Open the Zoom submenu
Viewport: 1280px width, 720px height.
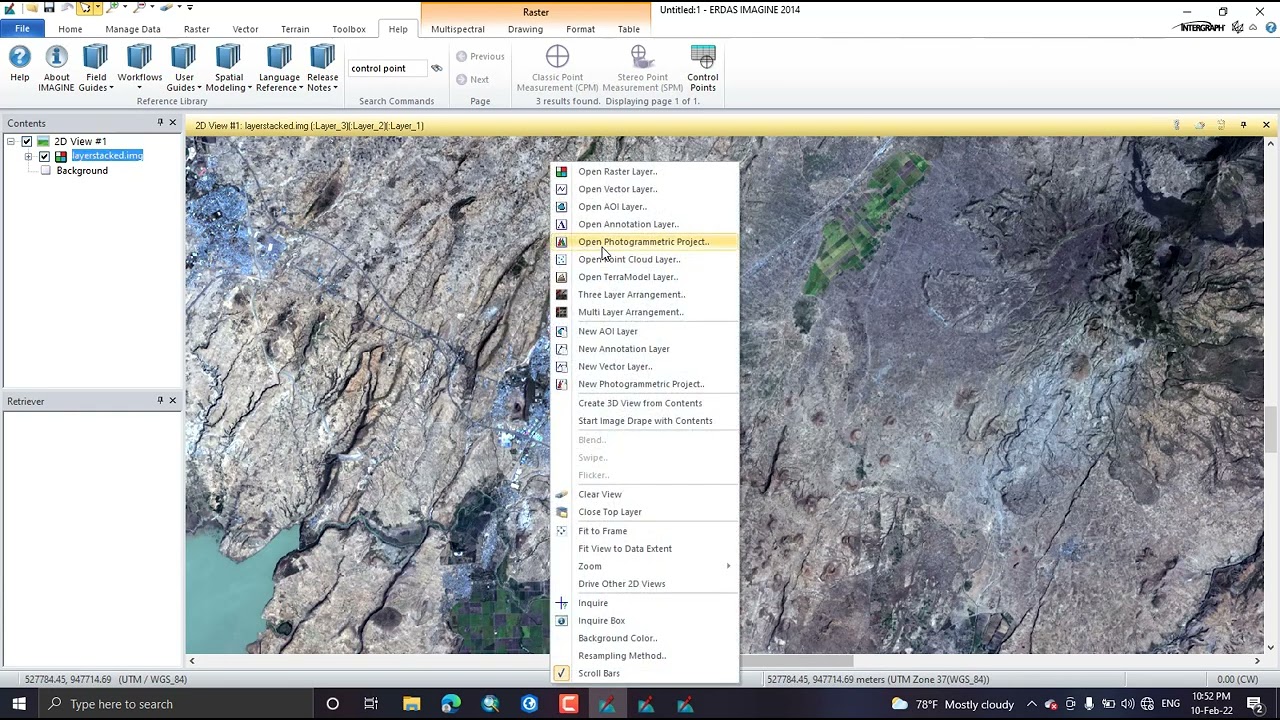[645, 566]
